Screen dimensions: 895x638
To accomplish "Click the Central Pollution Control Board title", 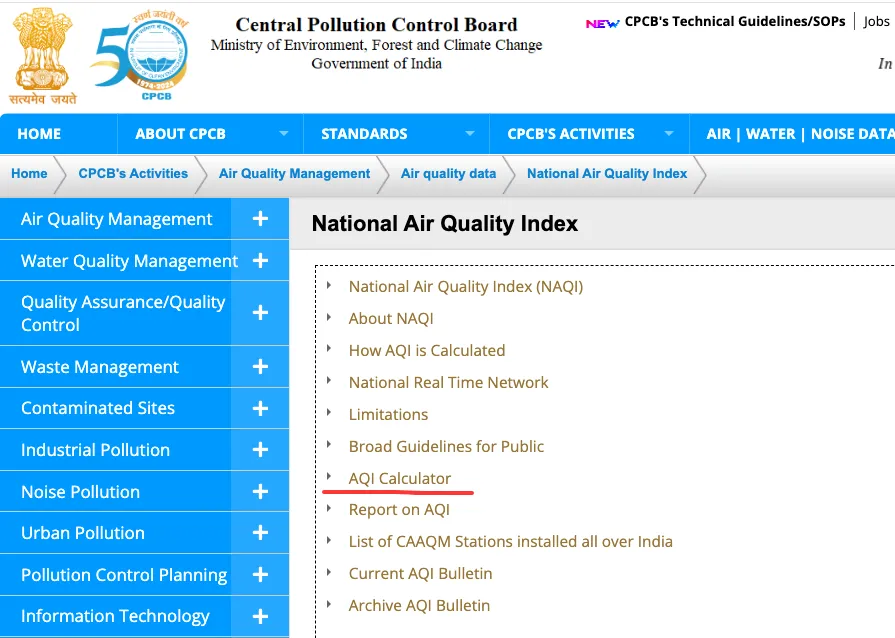I will tap(376, 25).
